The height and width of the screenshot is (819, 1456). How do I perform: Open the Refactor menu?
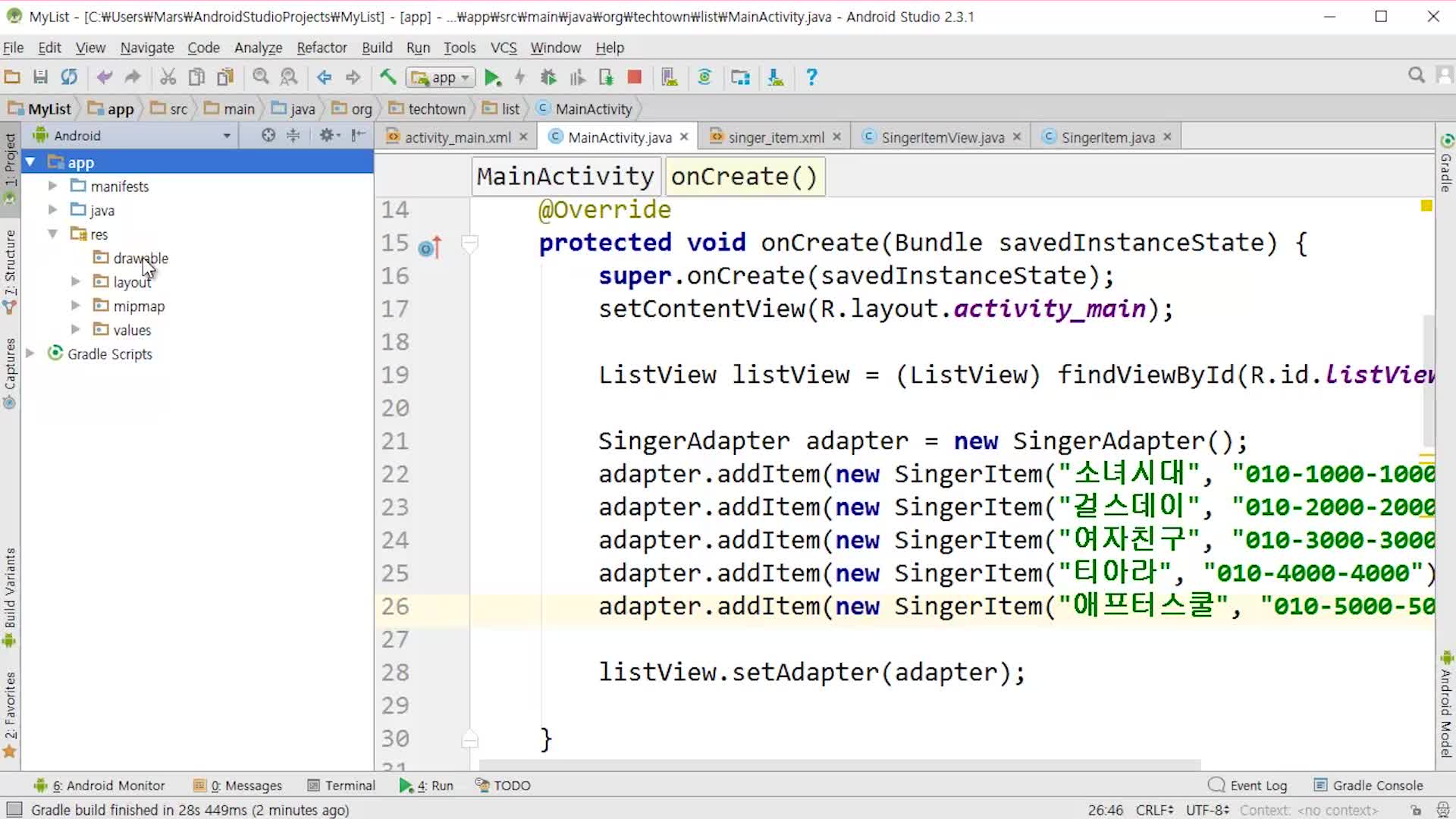click(322, 48)
